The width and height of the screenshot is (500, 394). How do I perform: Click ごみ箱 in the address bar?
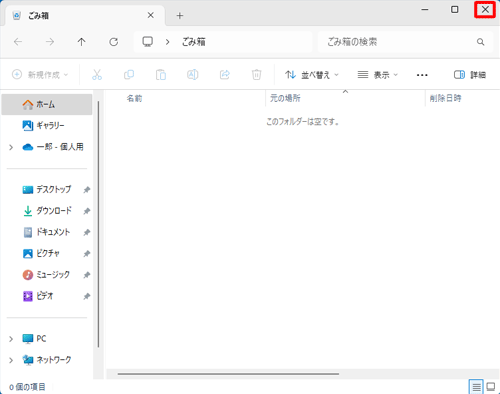click(x=193, y=42)
